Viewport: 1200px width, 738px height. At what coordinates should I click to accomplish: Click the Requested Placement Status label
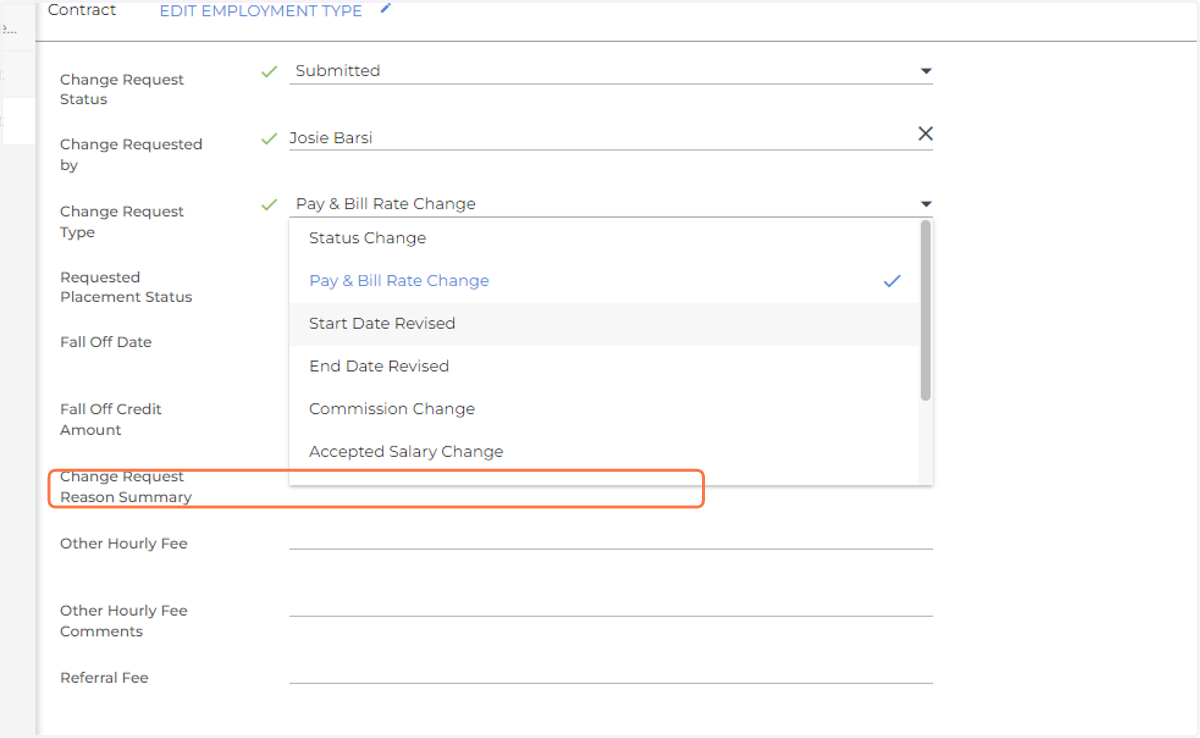(126, 287)
